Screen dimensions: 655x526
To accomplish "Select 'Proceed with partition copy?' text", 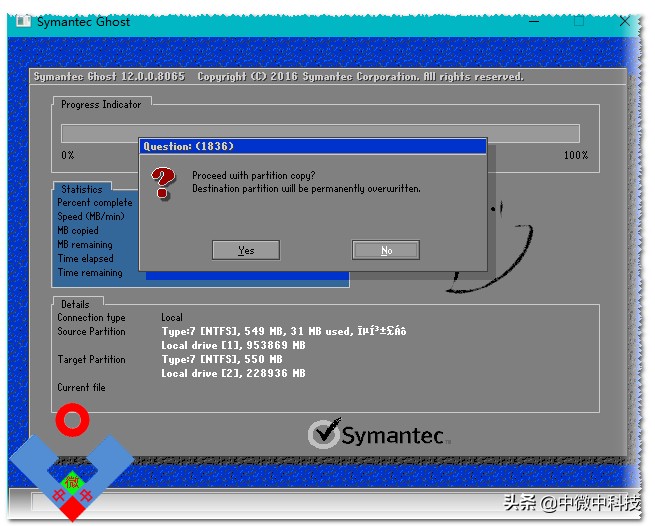I will click(x=254, y=175).
